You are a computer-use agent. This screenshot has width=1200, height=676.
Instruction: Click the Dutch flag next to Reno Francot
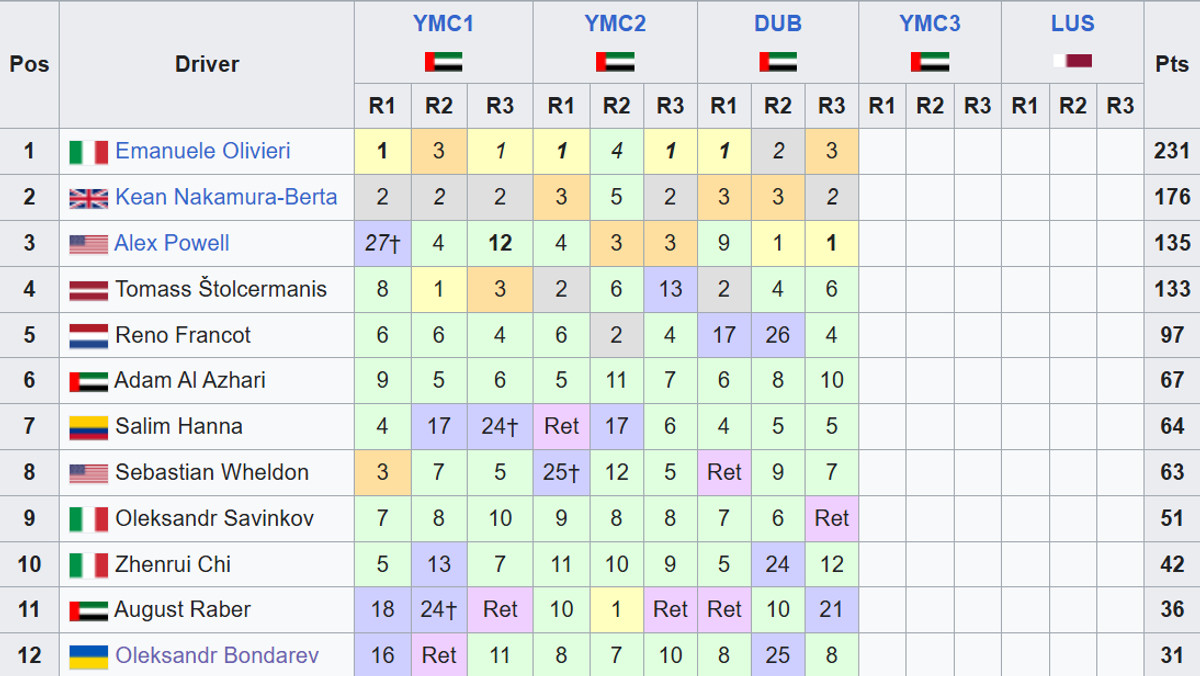click(x=88, y=336)
